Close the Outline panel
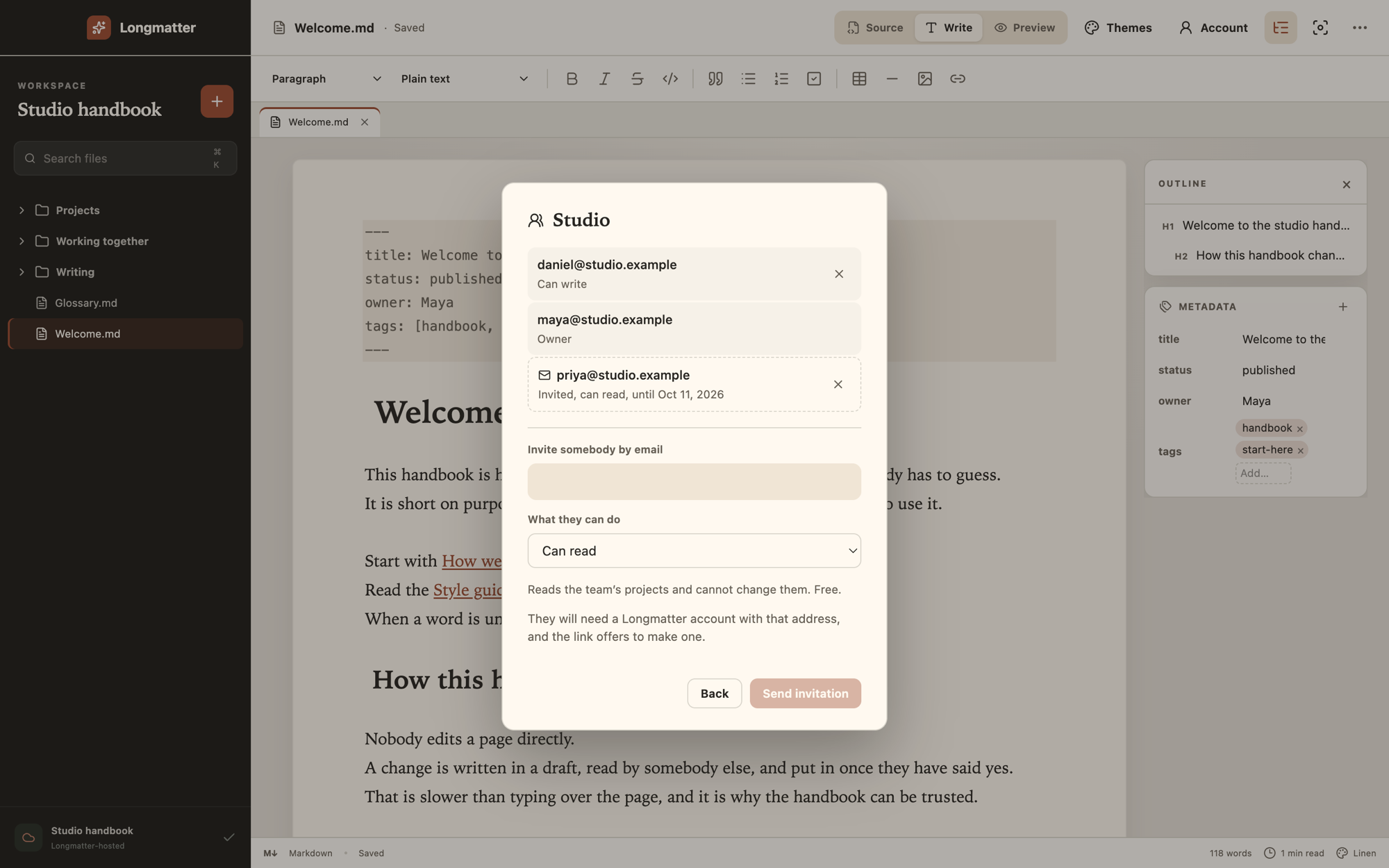This screenshot has height=868, width=1389. pos(1347,184)
